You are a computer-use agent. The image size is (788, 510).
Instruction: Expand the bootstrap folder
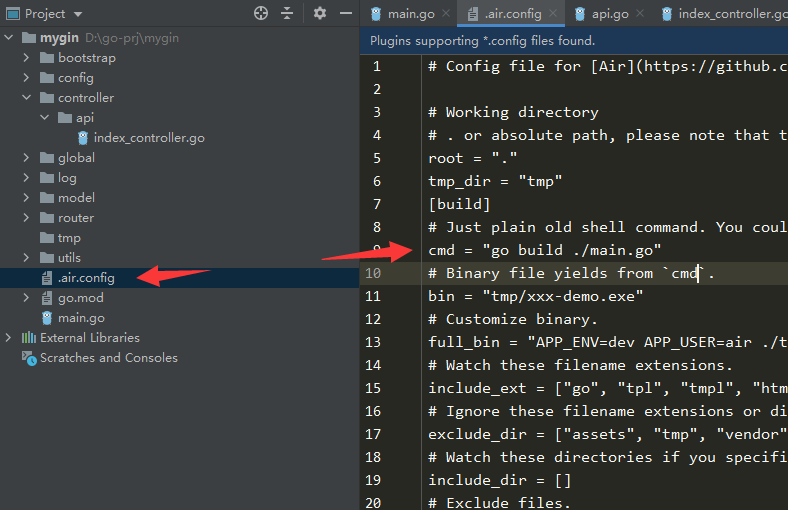pos(26,57)
